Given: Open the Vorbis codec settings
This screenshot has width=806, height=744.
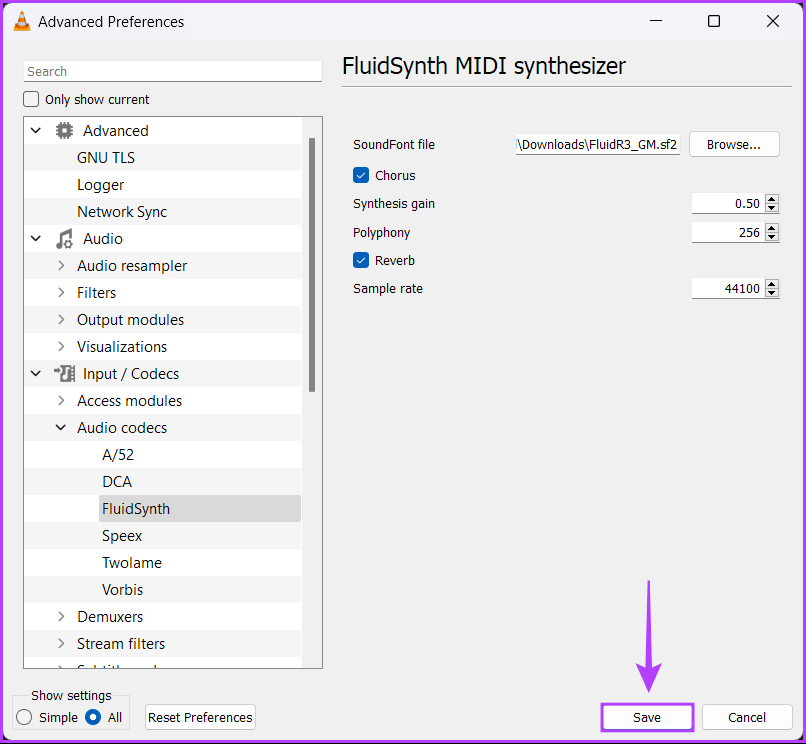Looking at the screenshot, I should point(122,590).
